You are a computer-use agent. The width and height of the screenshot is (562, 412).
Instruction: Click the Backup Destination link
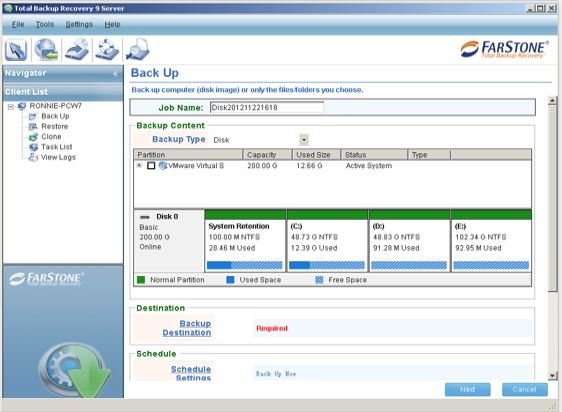(187, 328)
